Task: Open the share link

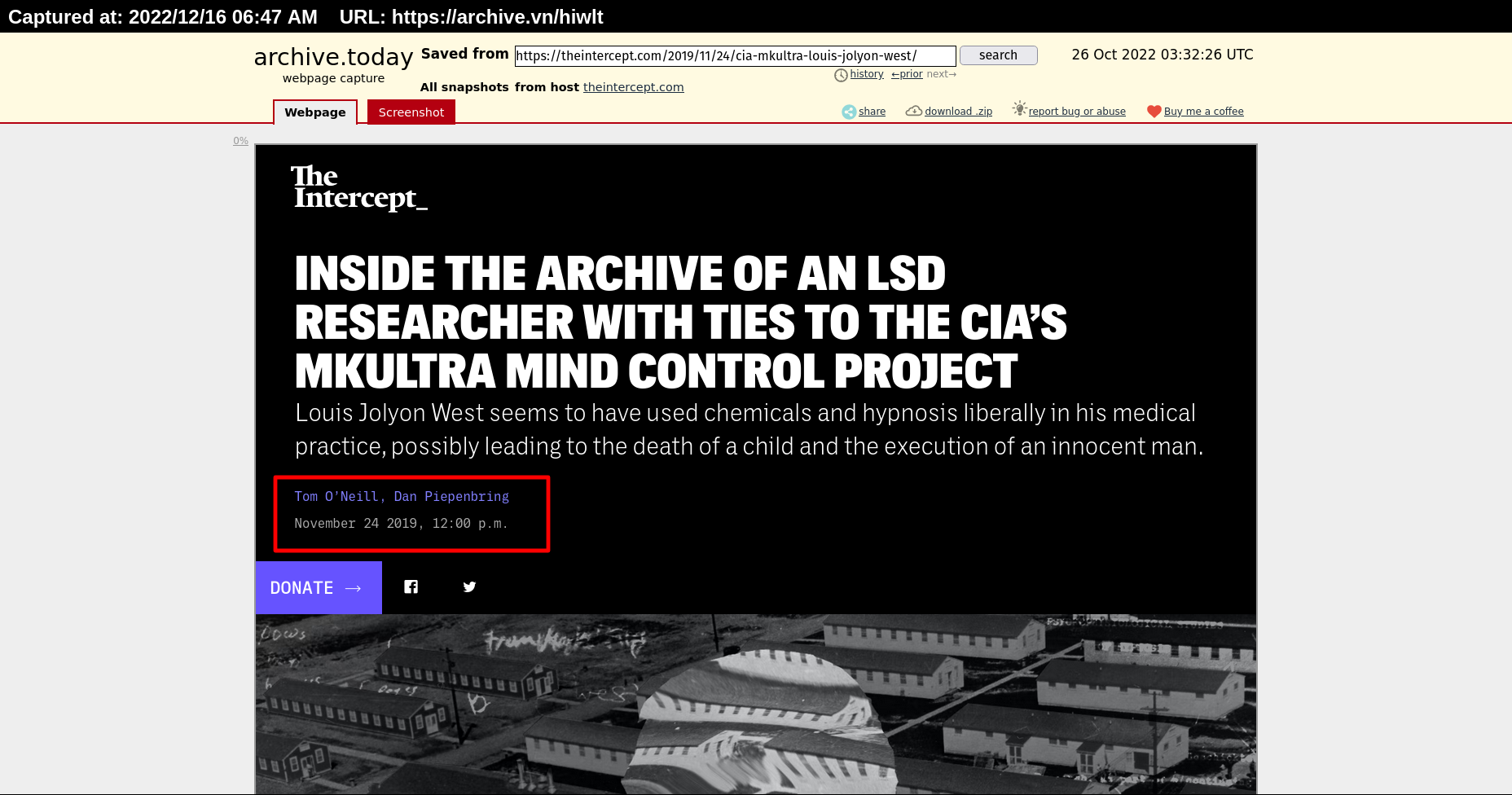Action: tap(872, 112)
